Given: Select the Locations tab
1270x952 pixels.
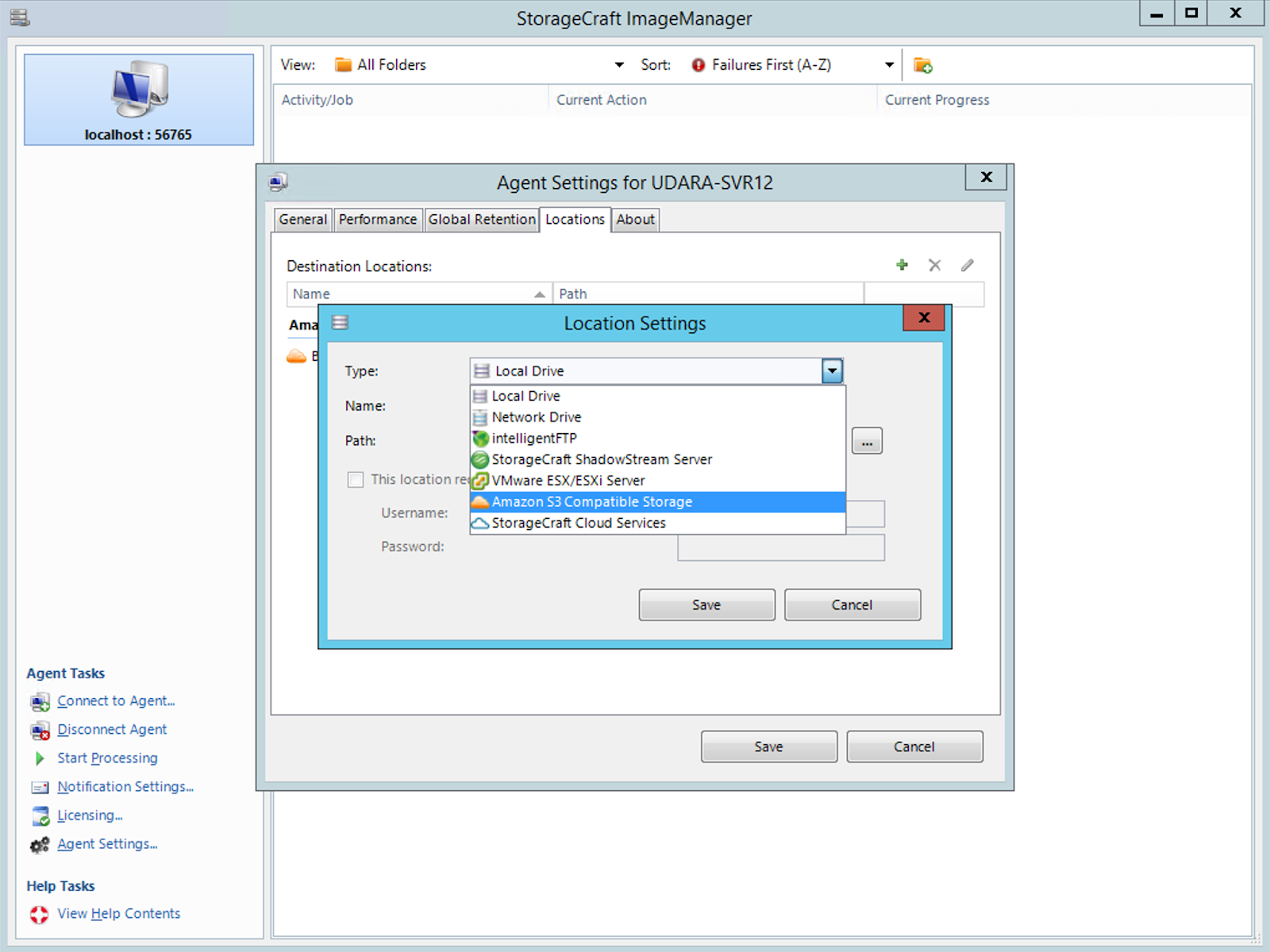Looking at the screenshot, I should coord(575,220).
